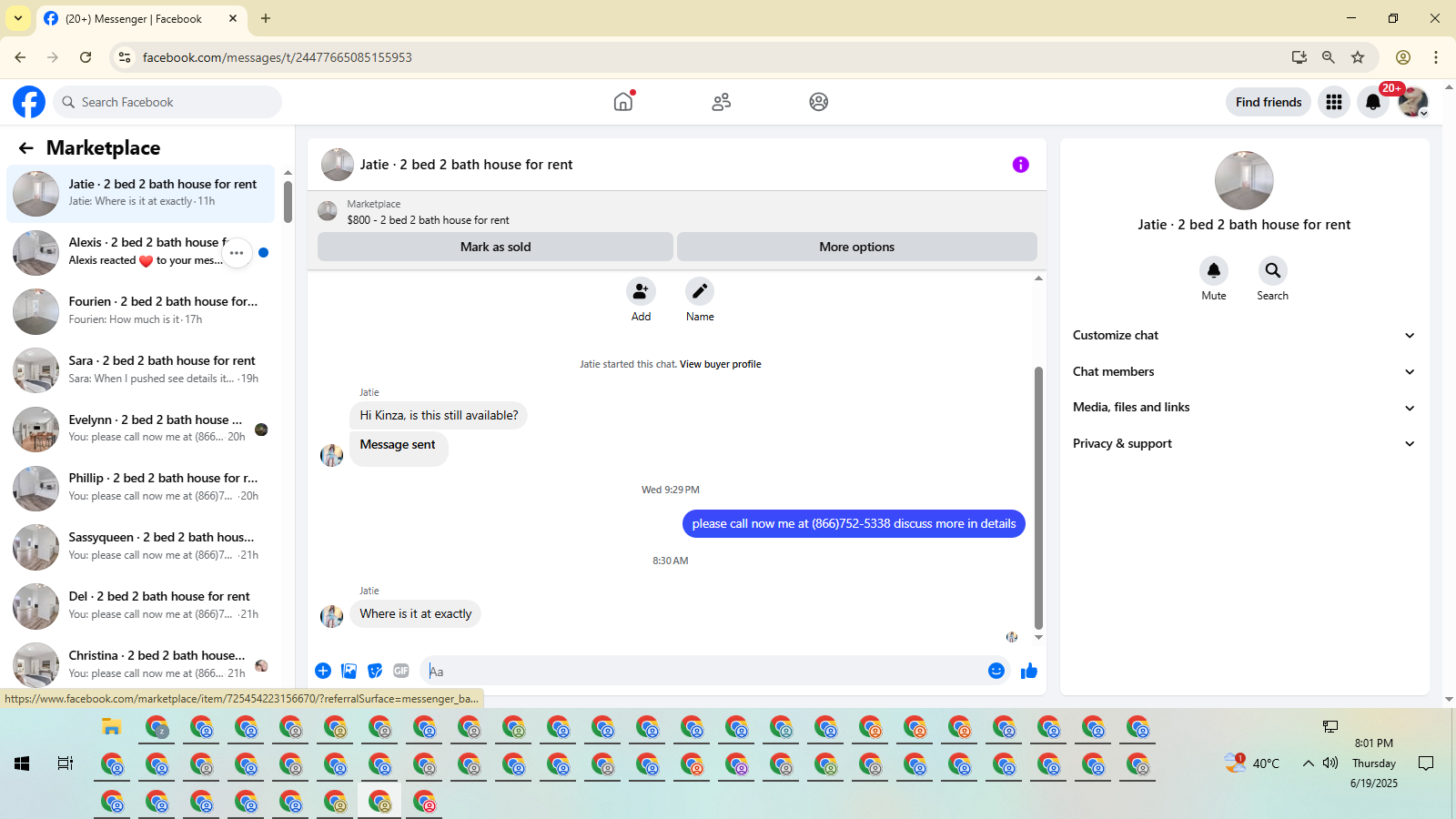Expand Media, files and links section
The height and width of the screenshot is (819, 1456).
pyautogui.click(x=1244, y=408)
